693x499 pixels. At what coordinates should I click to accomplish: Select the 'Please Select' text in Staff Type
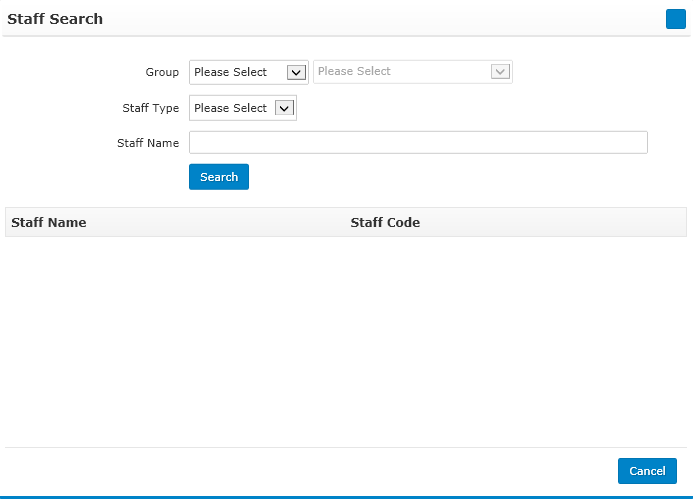[230, 108]
